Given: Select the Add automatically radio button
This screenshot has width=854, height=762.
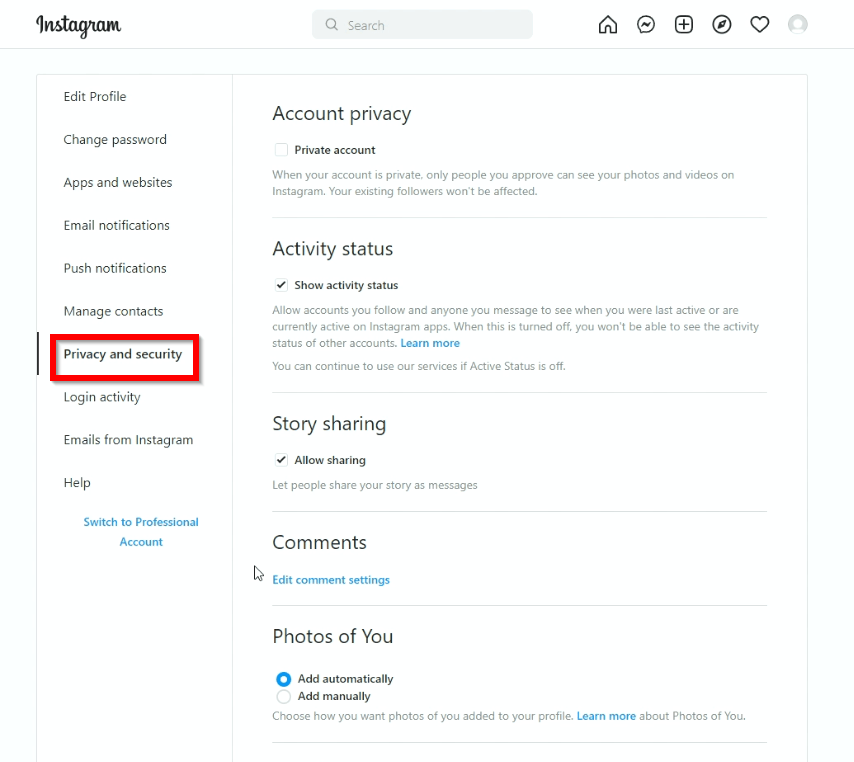Looking at the screenshot, I should click(283, 678).
